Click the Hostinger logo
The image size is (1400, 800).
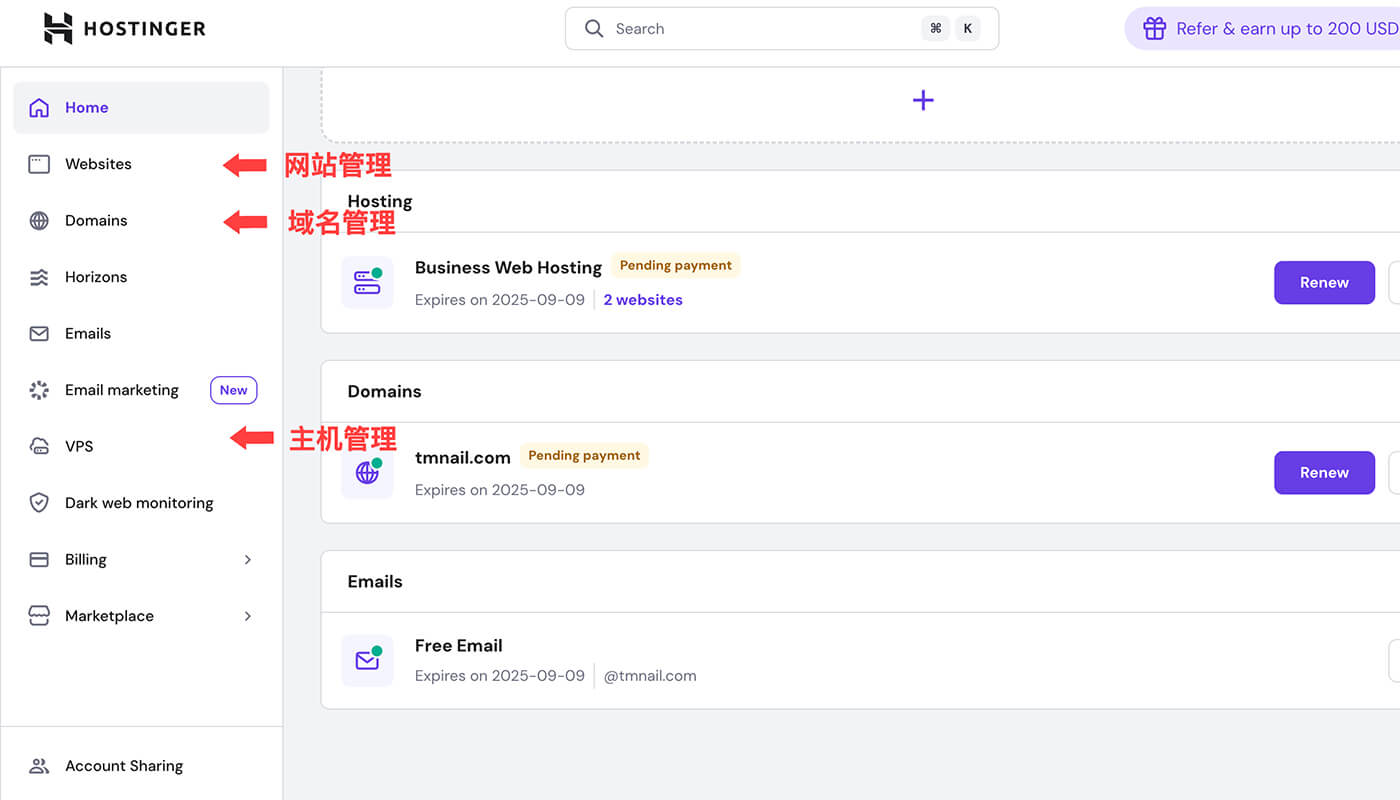[x=125, y=28]
